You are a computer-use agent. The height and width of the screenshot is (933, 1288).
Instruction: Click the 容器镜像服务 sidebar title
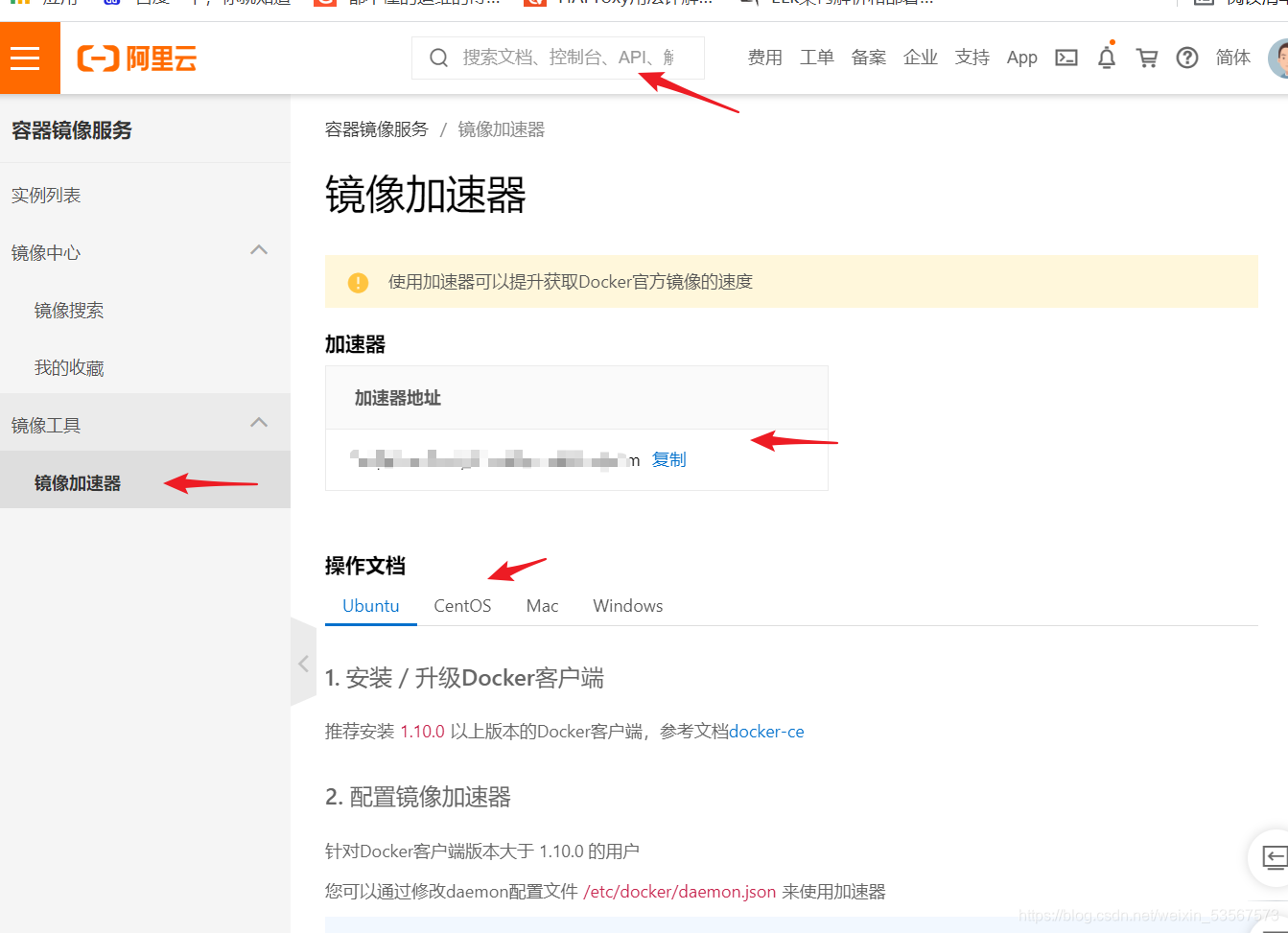(x=72, y=130)
